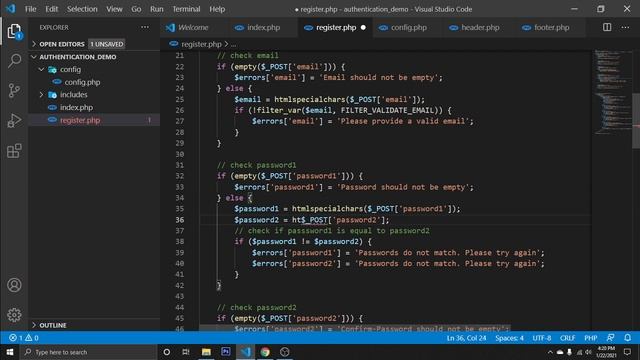Click the register.php breadcrumb
Screen dimensions: 640x360
coord(201,44)
